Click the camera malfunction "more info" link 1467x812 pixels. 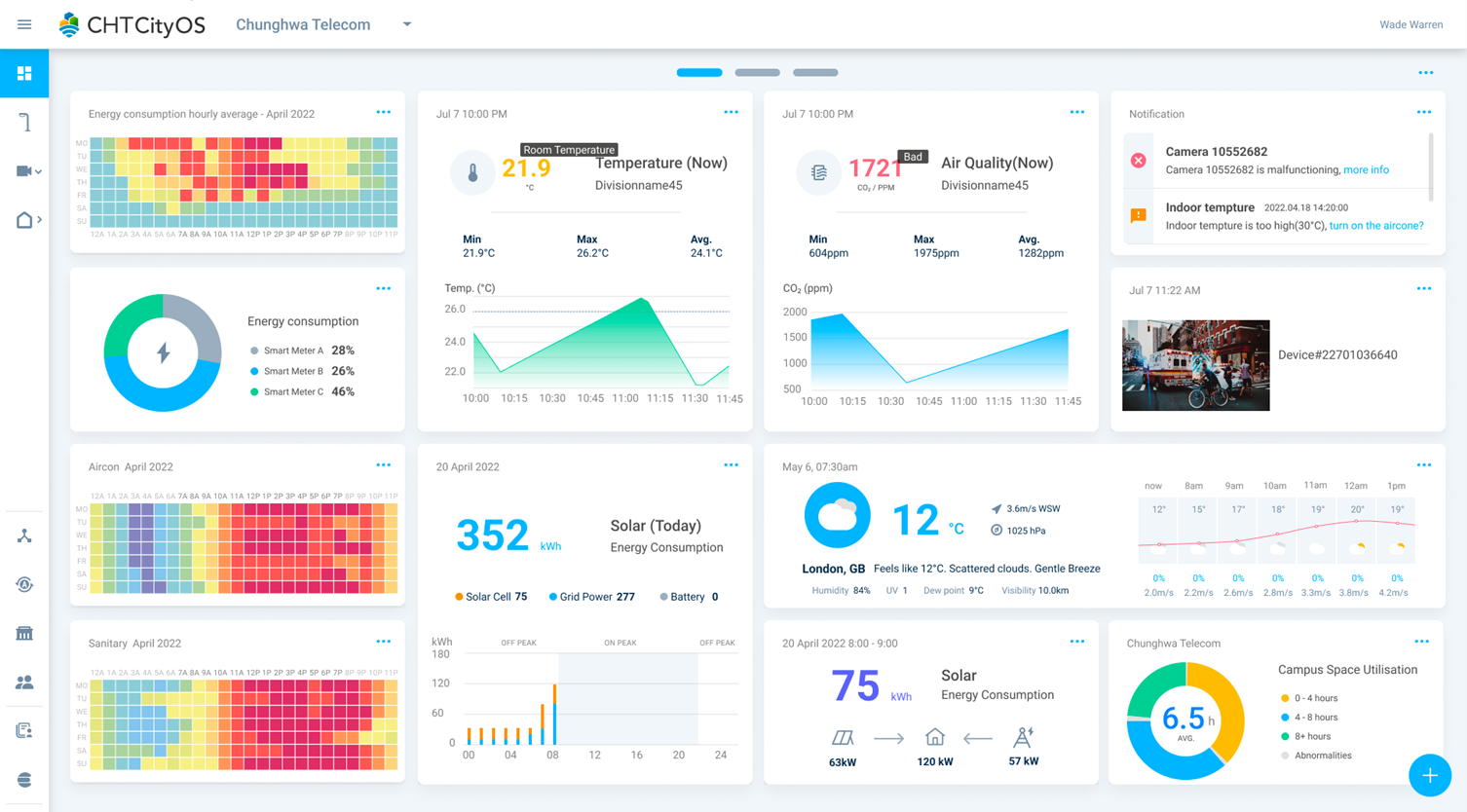(x=1366, y=170)
